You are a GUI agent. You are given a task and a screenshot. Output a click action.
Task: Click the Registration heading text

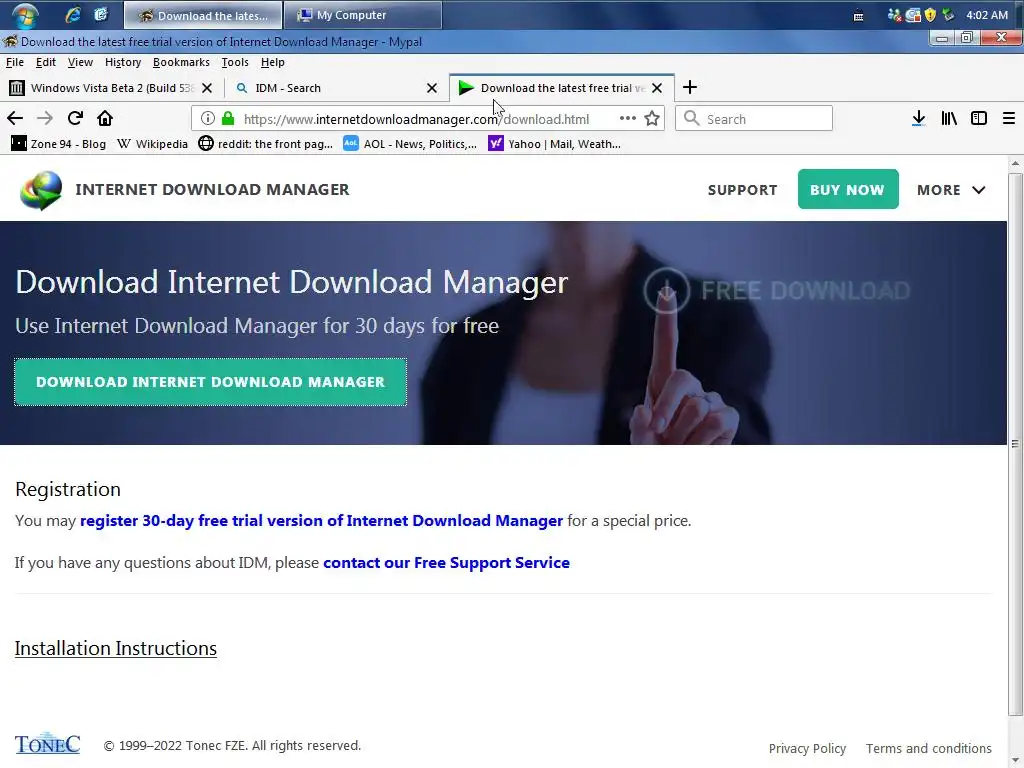coord(68,489)
